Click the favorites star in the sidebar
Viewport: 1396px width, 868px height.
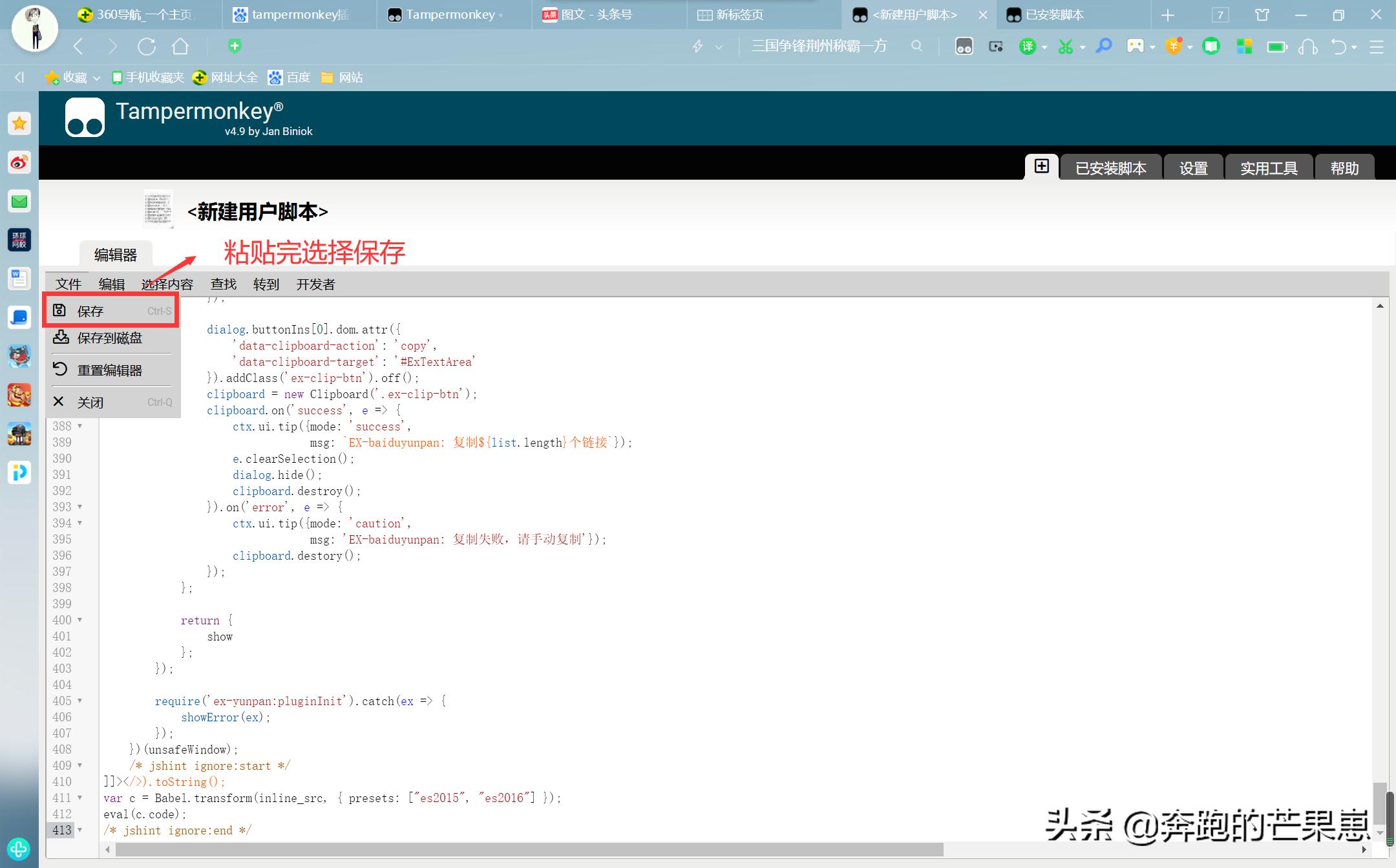click(x=19, y=123)
